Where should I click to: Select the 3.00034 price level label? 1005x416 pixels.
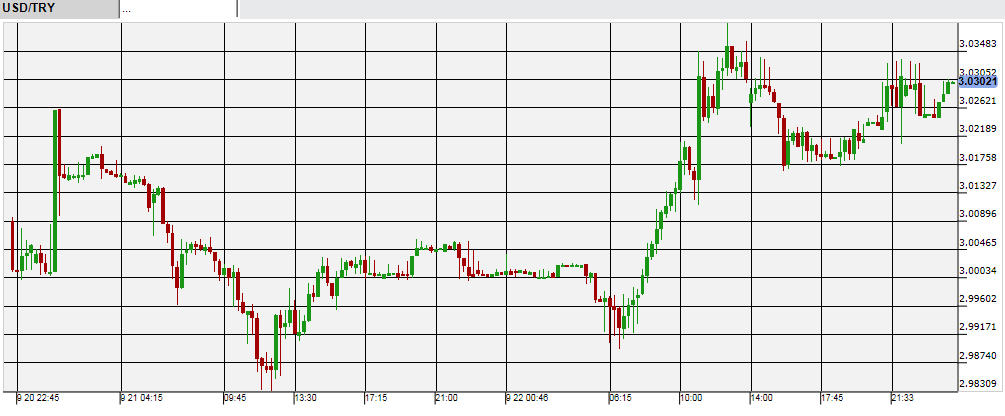(x=978, y=270)
